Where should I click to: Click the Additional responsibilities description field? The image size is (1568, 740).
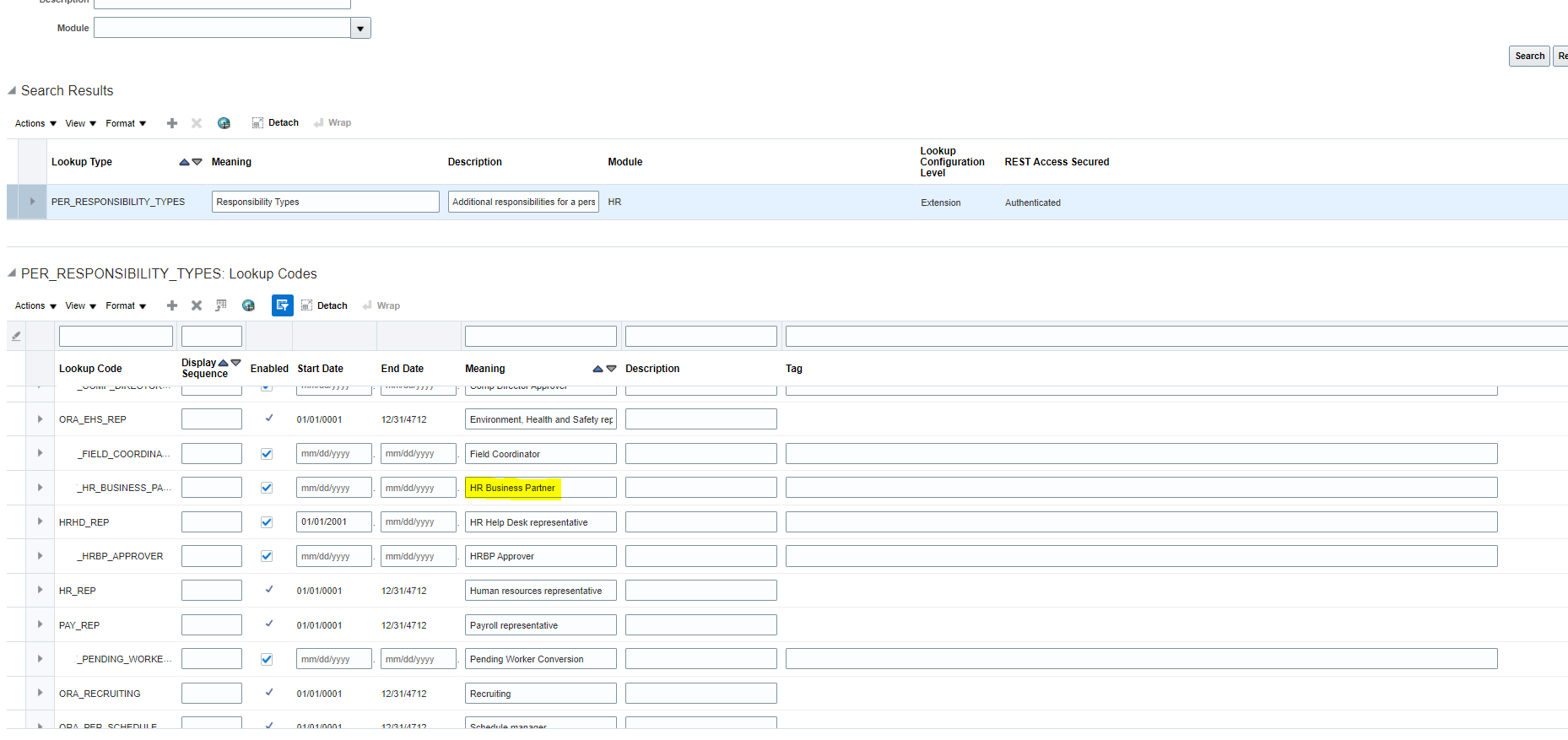(523, 202)
